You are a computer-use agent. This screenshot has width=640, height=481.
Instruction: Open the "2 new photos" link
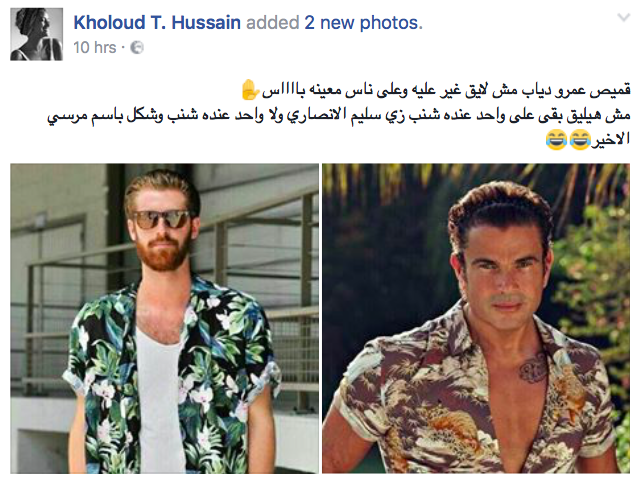pyautogui.click(x=362, y=22)
